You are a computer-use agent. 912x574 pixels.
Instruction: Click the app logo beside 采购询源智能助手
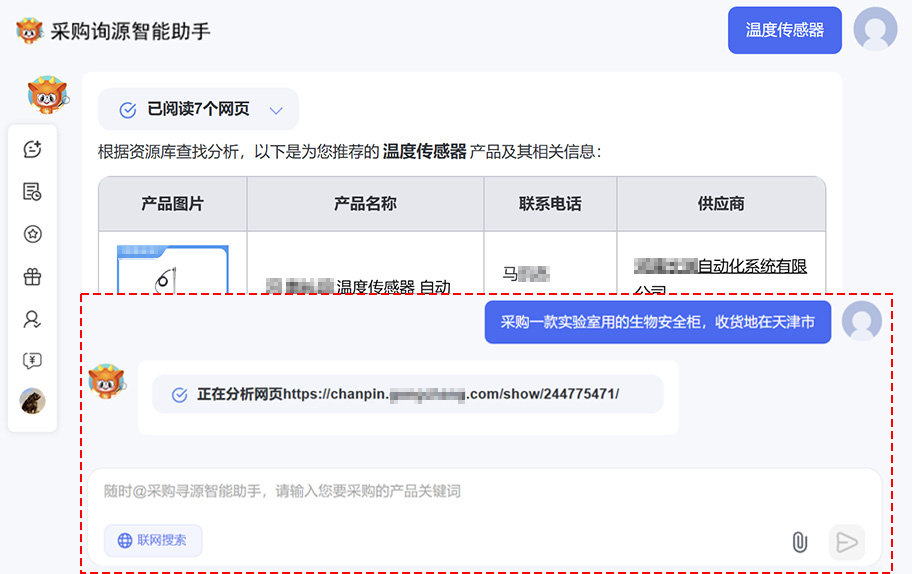click(30, 30)
